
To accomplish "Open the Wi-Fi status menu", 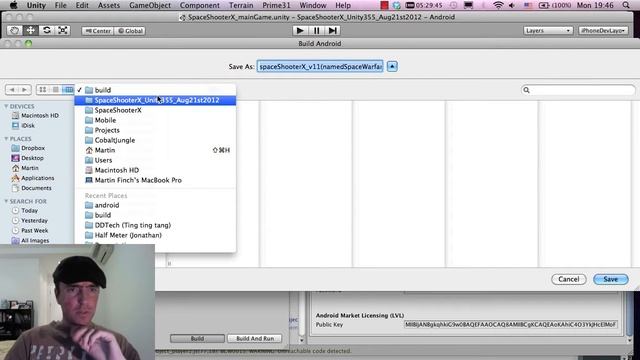I will click(x=498, y=5).
